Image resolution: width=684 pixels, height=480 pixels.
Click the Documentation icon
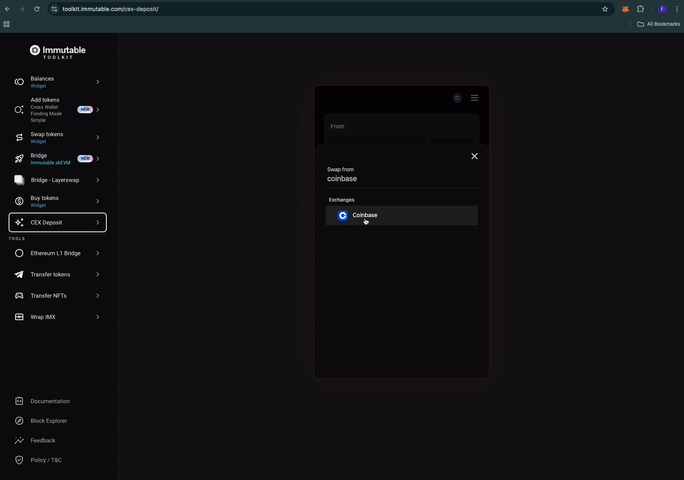click(x=19, y=401)
